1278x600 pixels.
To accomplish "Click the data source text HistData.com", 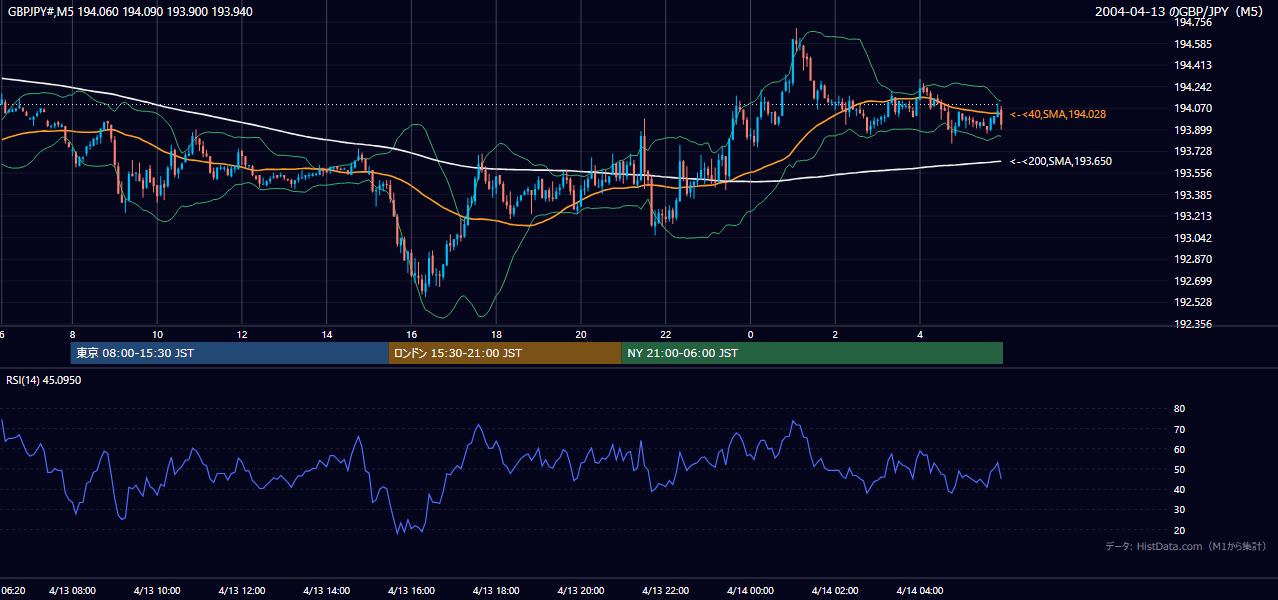I will 1170,546.
